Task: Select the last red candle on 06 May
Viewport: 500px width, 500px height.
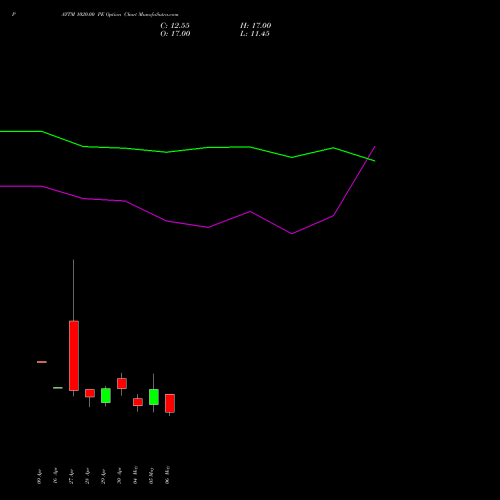Action: pyautogui.click(x=170, y=403)
